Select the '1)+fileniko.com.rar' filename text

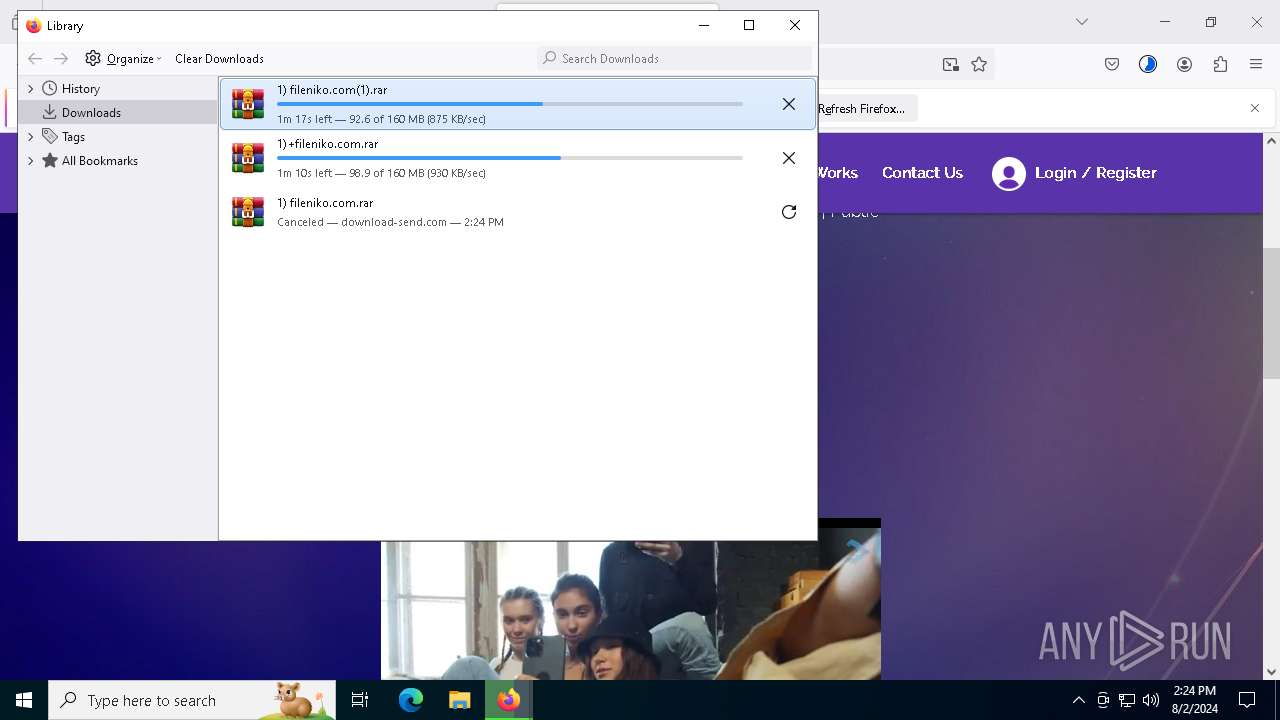coord(327,144)
